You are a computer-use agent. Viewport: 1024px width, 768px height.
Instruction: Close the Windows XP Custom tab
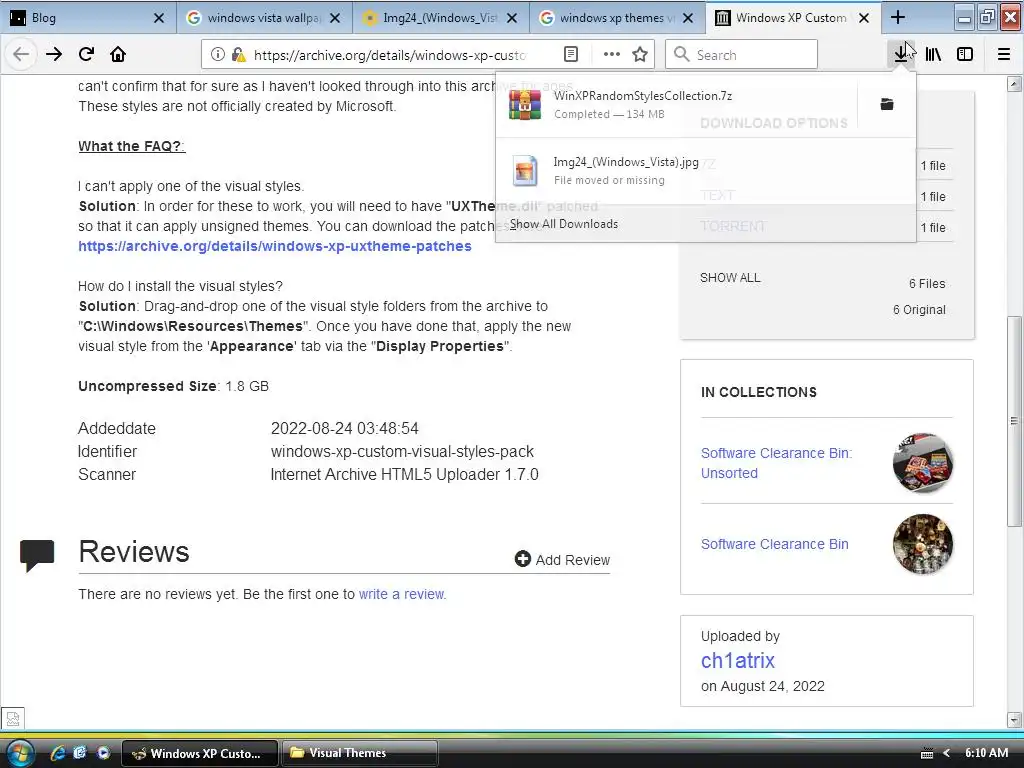coord(864,18)
